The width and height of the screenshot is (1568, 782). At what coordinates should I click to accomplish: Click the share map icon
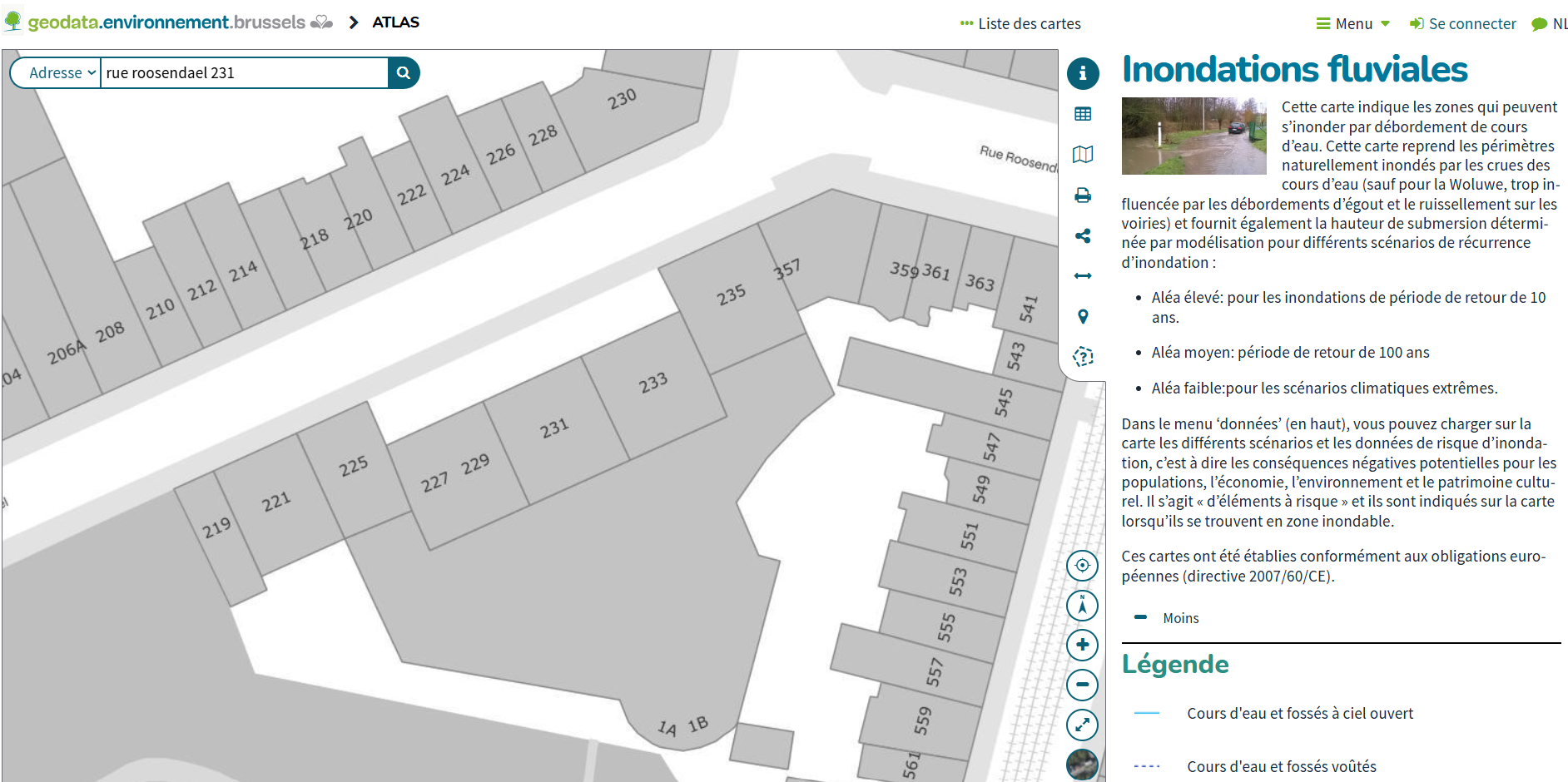(x=1082, y=236)
